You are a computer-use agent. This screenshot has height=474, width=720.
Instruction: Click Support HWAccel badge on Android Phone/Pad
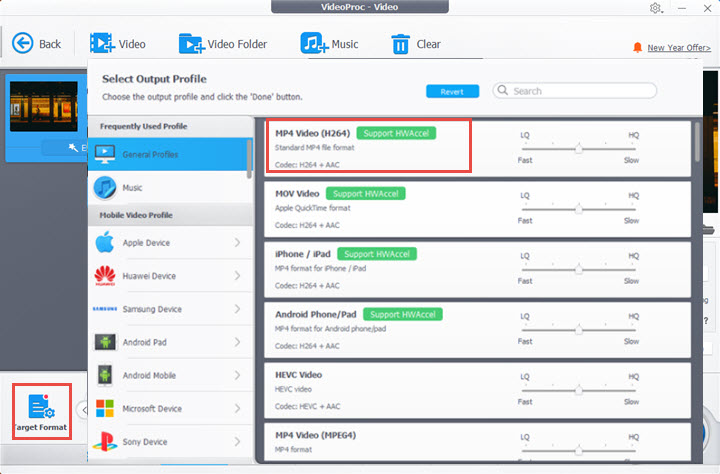[403, 315]
